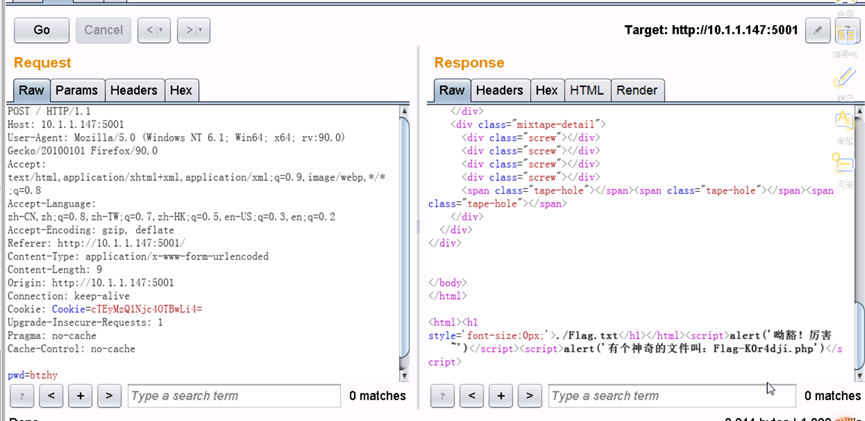View the Response HTML tab
The image size is (865, 421).
pyautogui.click(x=588, y=90)
